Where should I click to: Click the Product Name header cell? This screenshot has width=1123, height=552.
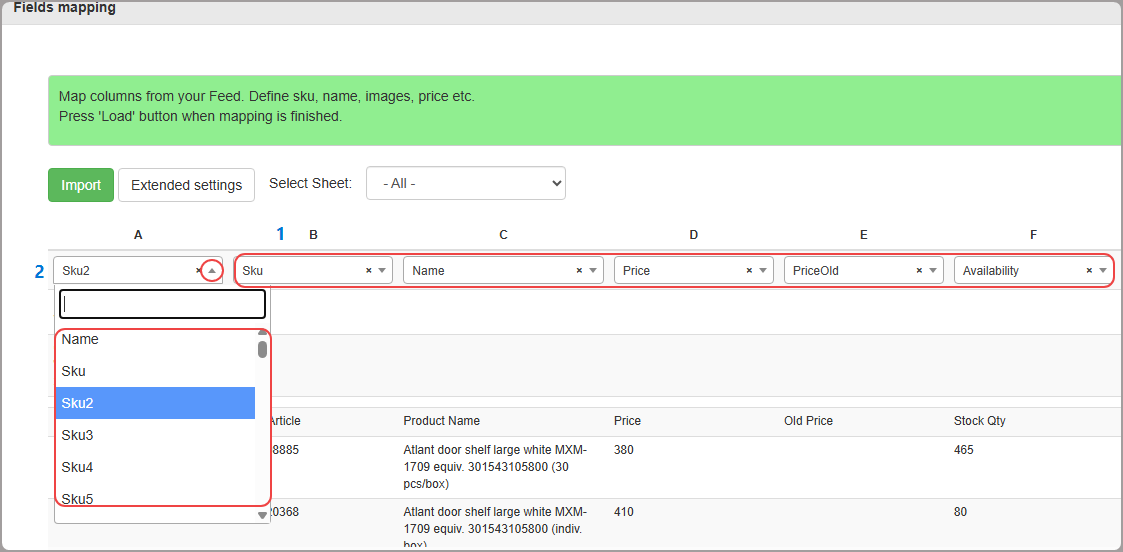coord(441,421)
